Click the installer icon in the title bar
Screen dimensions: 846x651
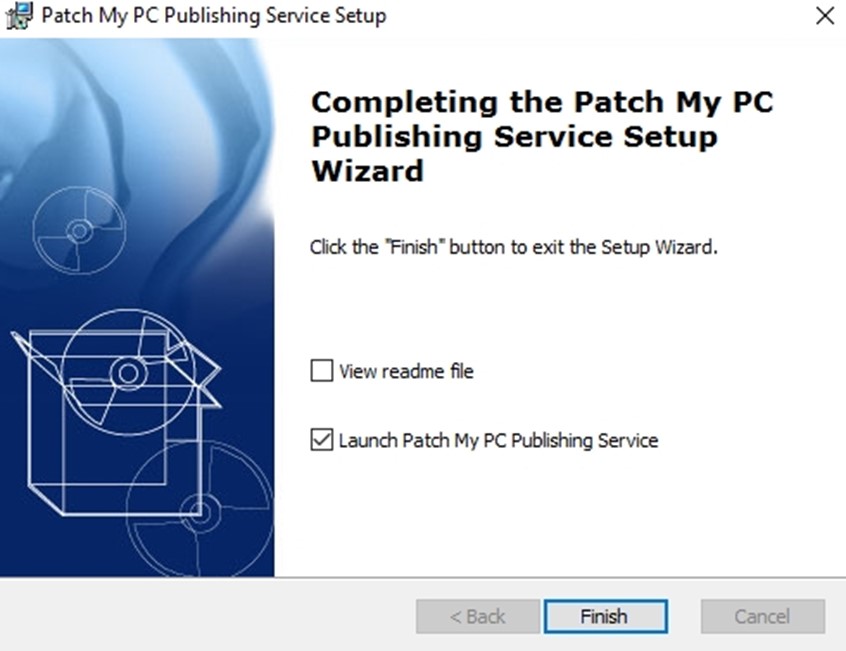tap(18, 16)
